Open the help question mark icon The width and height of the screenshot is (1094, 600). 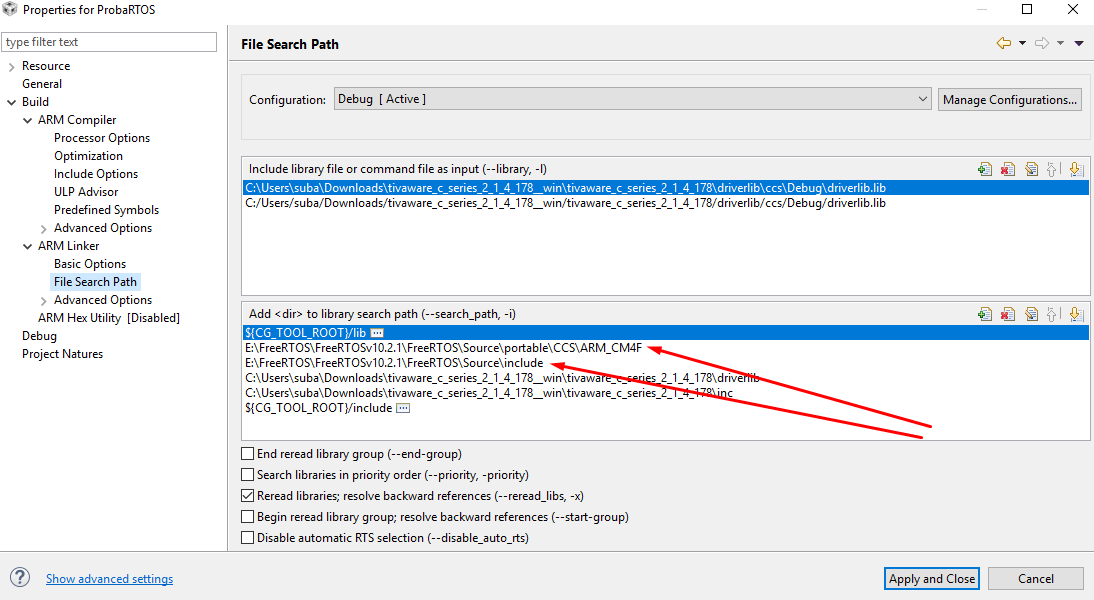point(20,578)
